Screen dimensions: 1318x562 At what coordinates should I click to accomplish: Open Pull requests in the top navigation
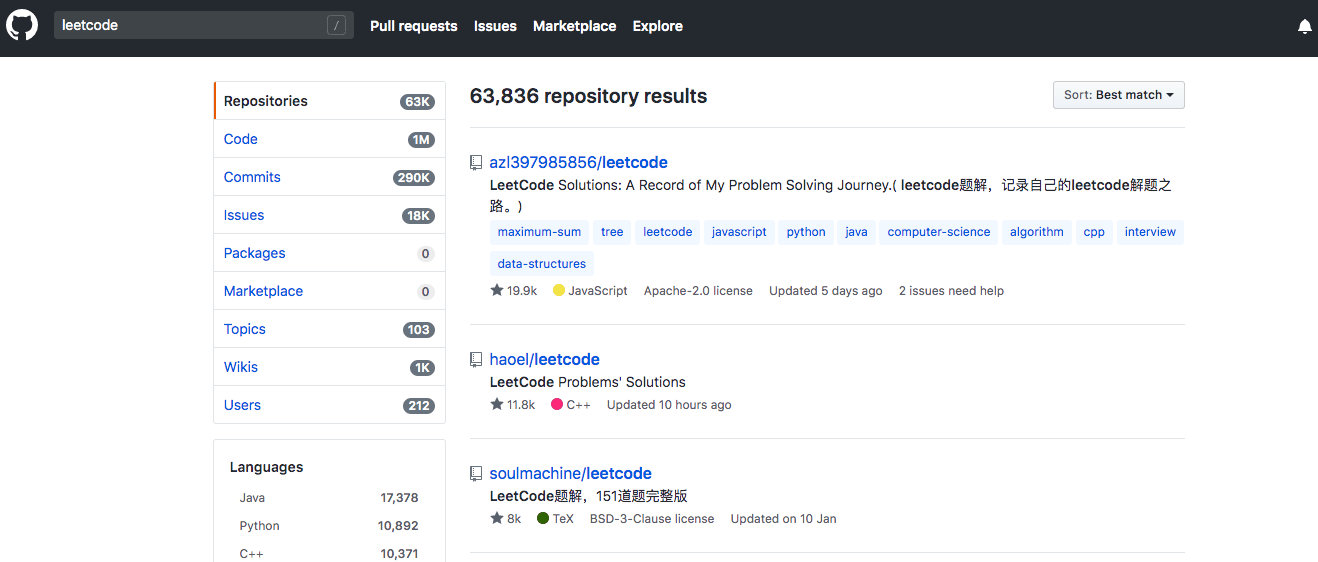coord(414,26)
